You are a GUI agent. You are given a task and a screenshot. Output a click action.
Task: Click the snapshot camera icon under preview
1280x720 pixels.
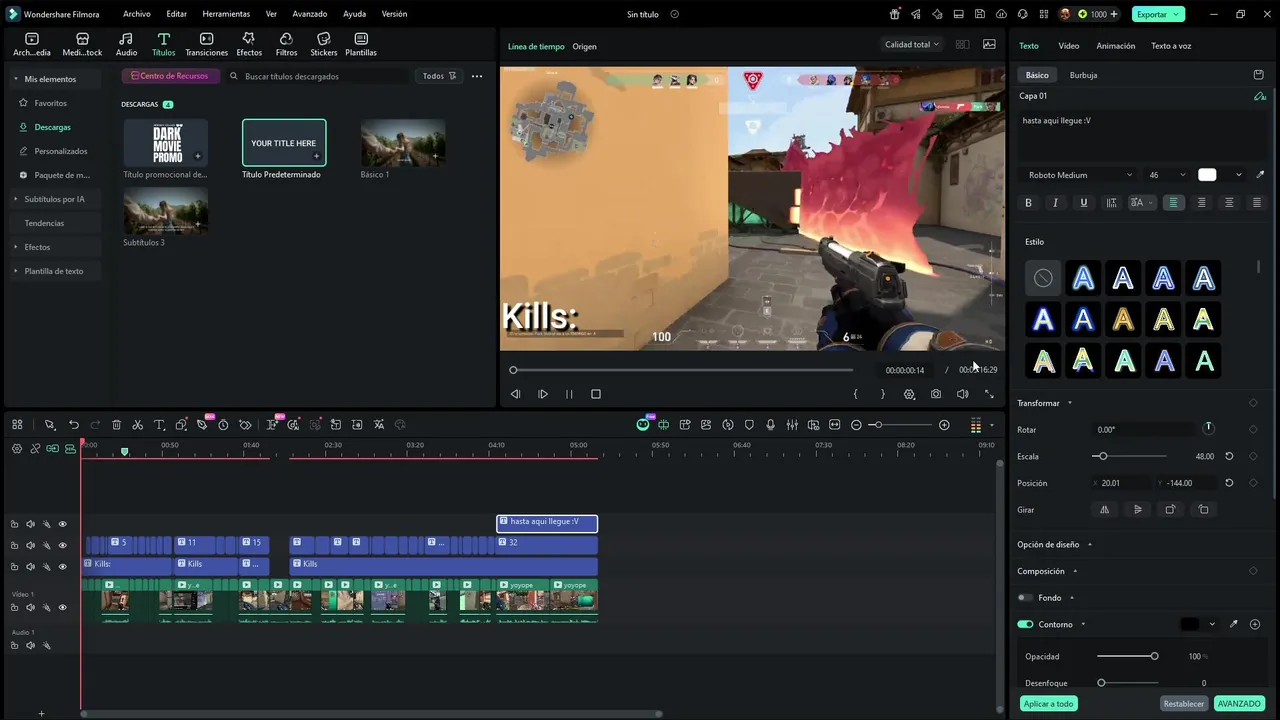tap(936, 394)
